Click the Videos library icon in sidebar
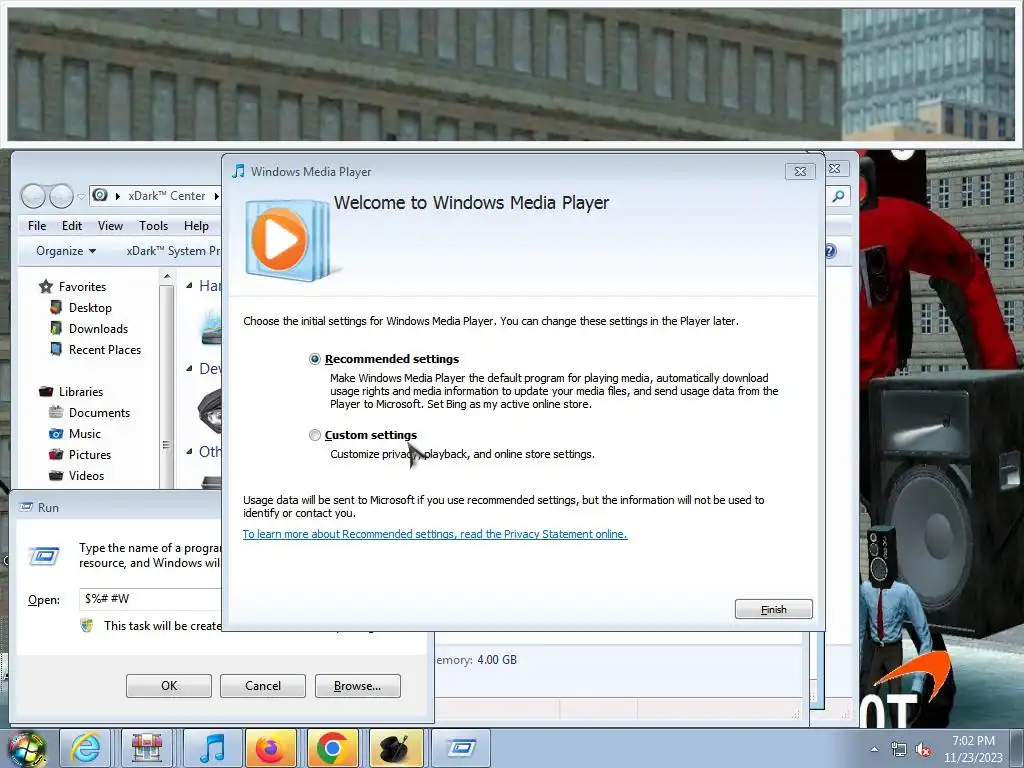This screenshot has height=768, width=1024. 56,475
